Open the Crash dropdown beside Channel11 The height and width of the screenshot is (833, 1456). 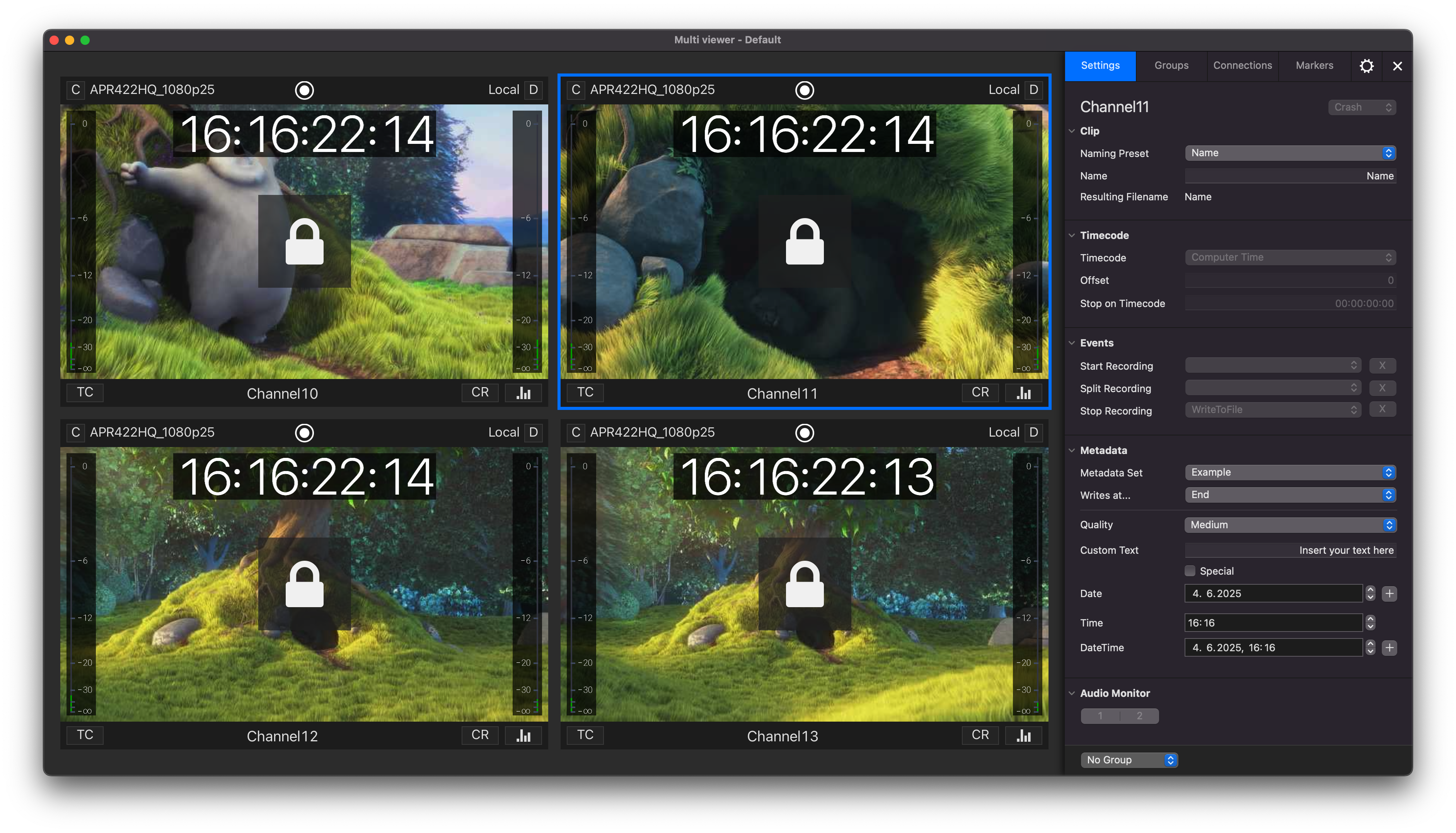pyautogui.click(x=1362, y=107)
